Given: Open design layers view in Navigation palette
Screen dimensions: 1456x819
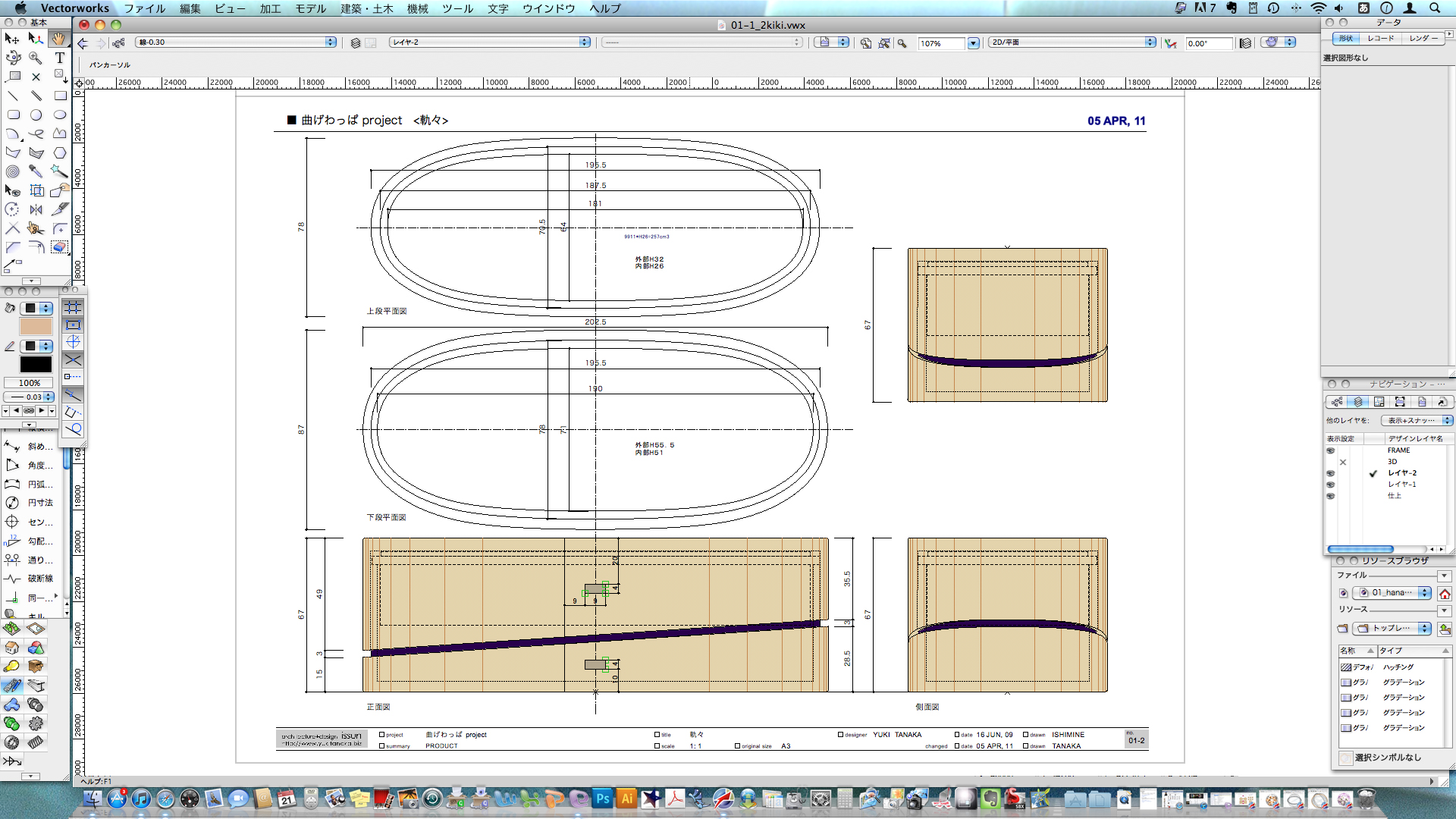Looking at the screenshot, I should [1358, 402].
